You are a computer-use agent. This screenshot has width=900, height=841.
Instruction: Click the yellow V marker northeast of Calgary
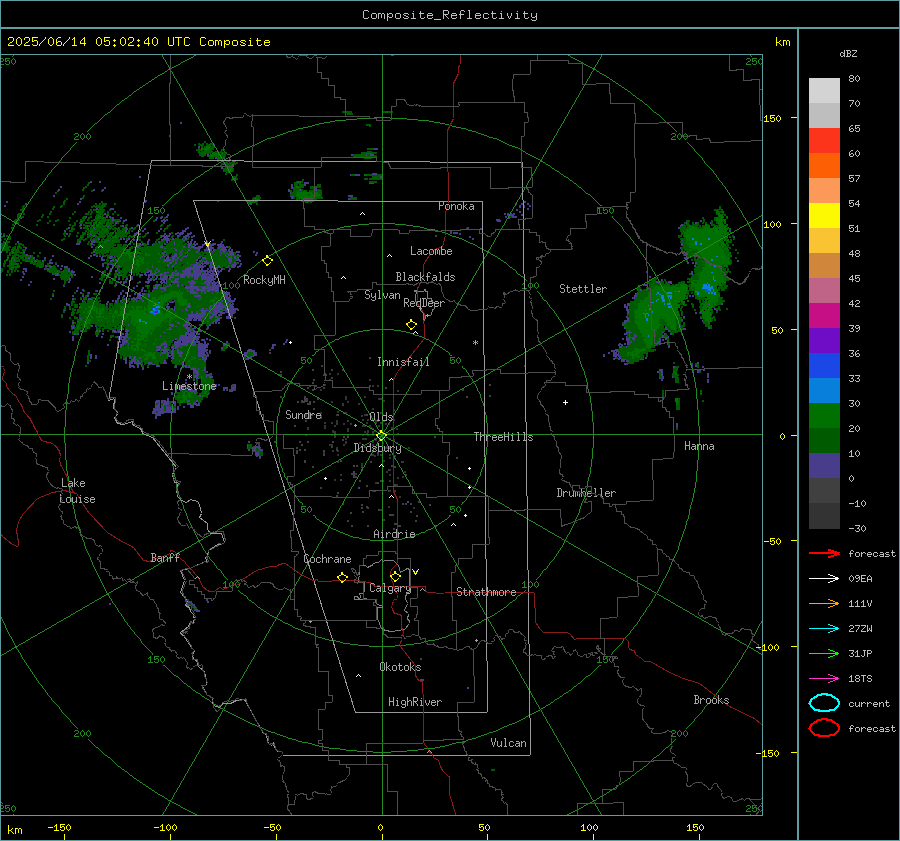[x=416, y=572]
